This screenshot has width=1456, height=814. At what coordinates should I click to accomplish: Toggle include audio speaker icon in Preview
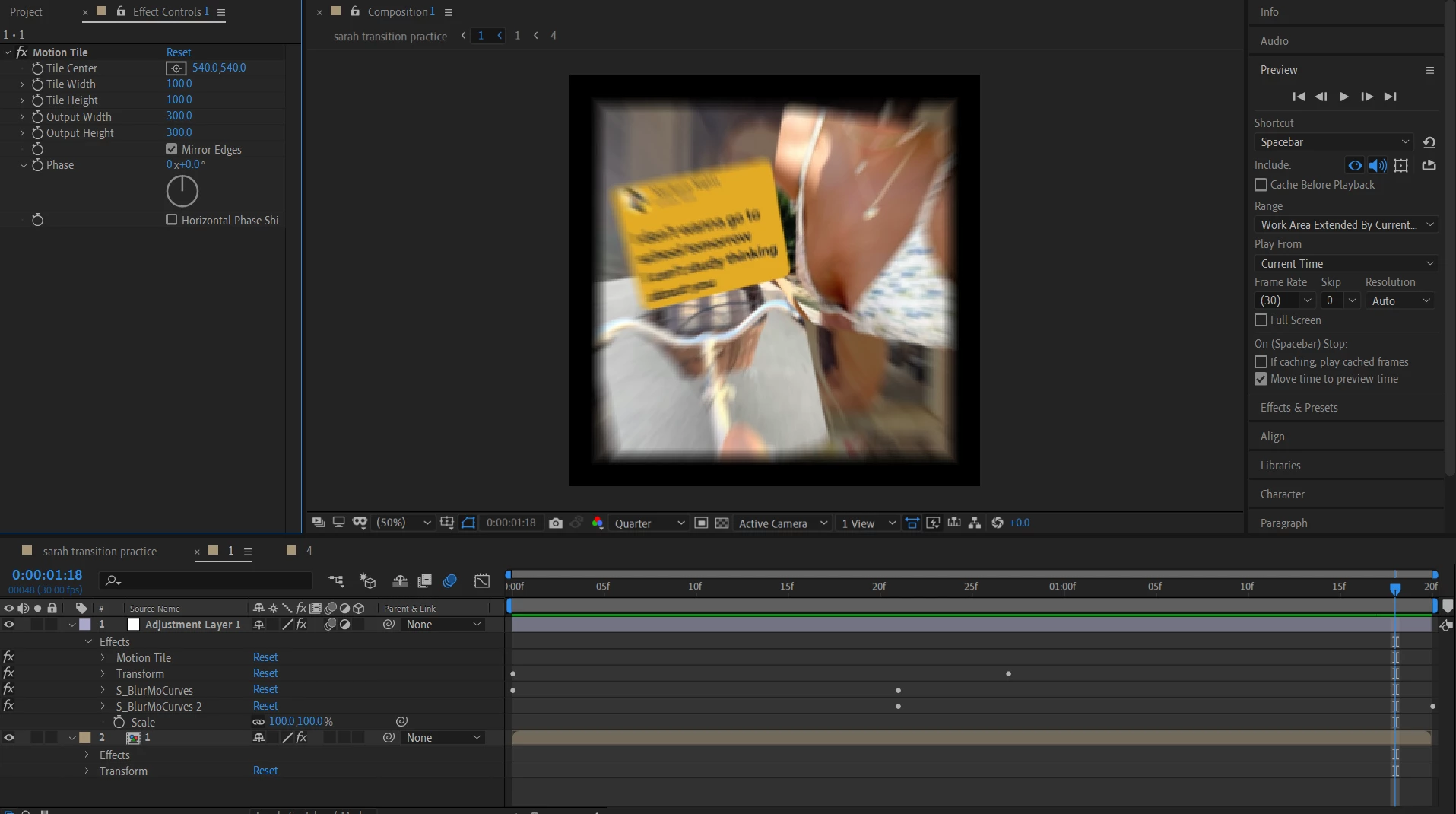[x=1378, y=165]
